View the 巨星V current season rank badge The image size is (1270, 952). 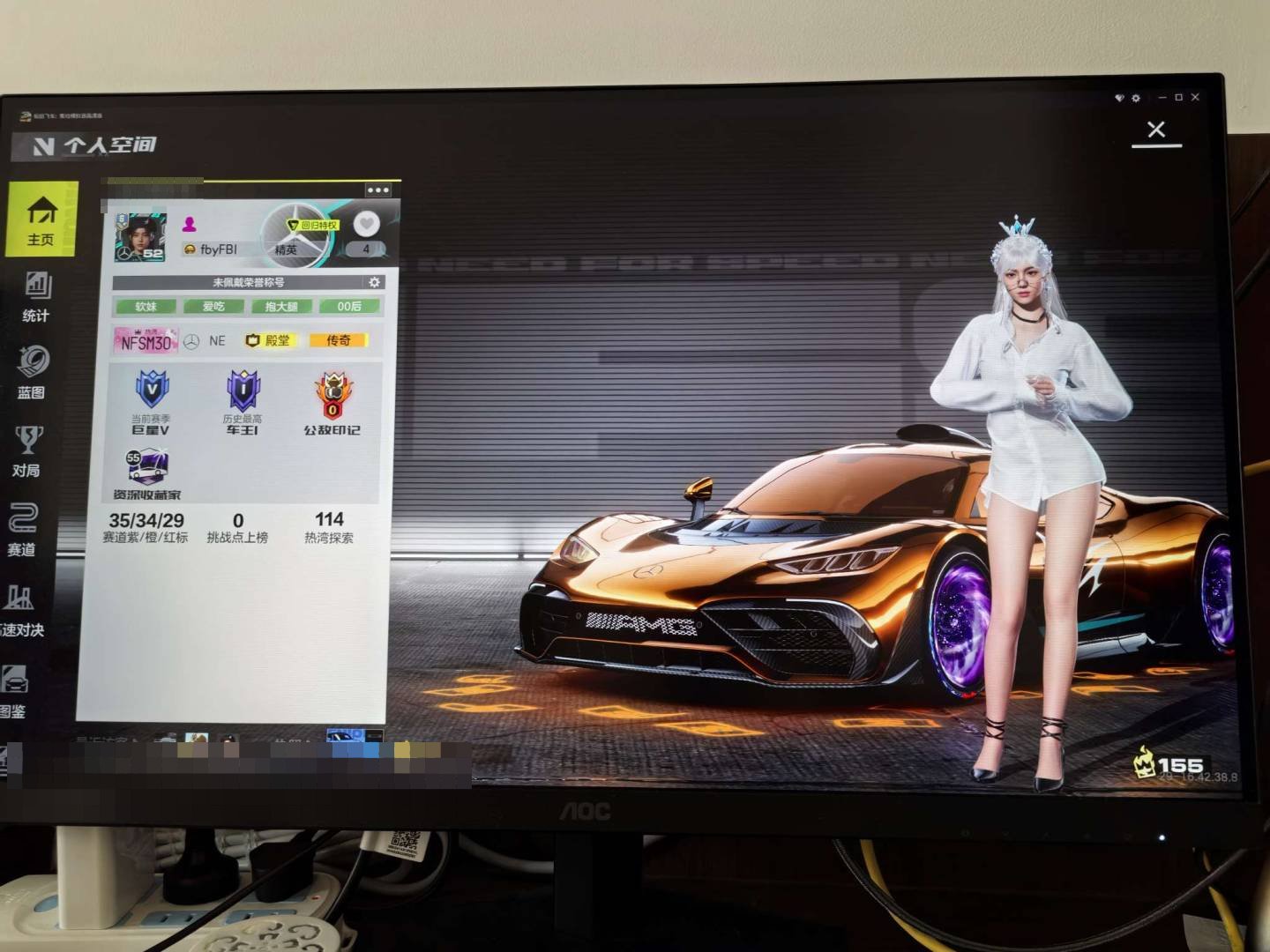tap(151, 390)
